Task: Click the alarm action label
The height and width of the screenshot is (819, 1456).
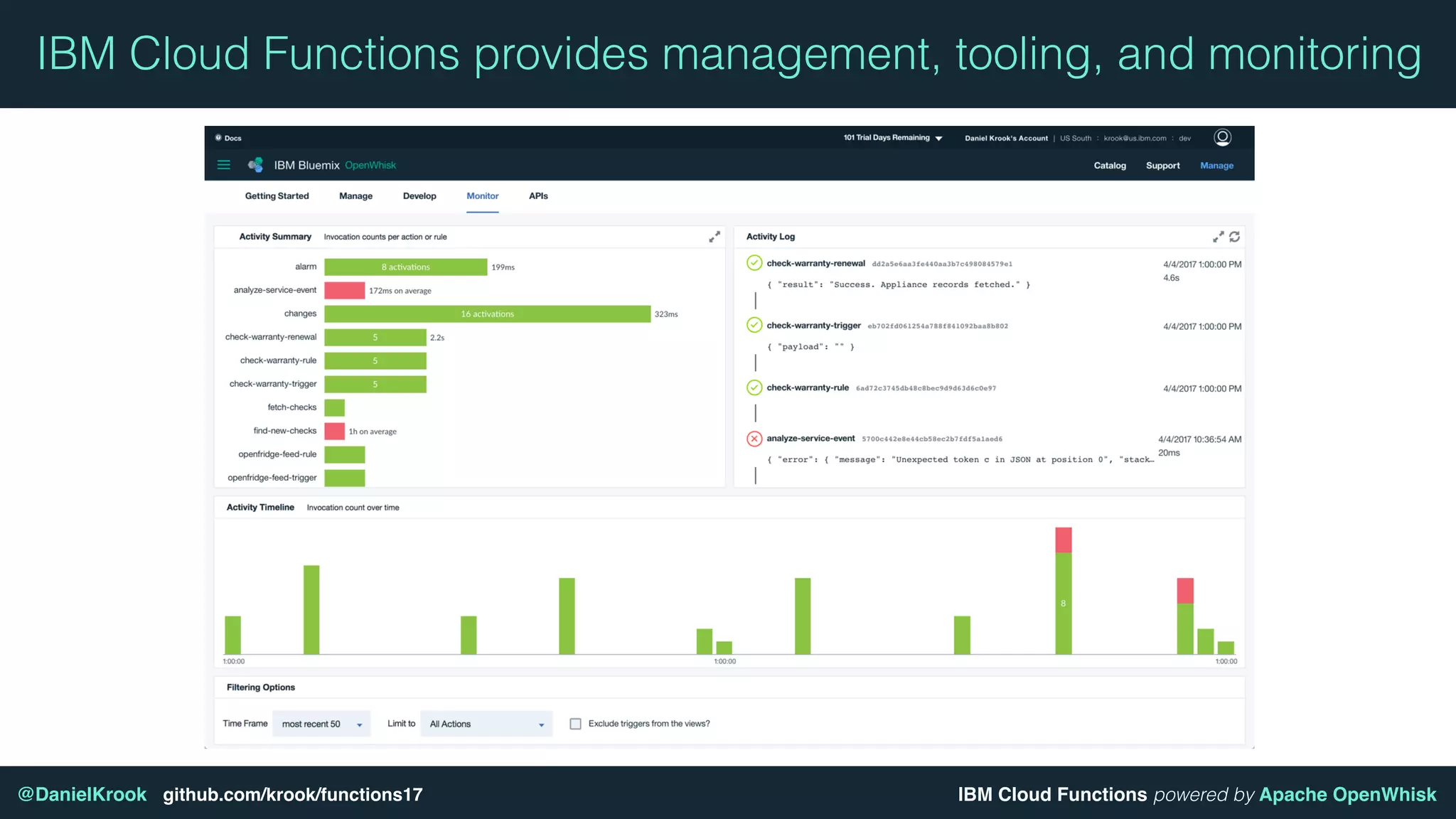Action: tap(306, 267)
